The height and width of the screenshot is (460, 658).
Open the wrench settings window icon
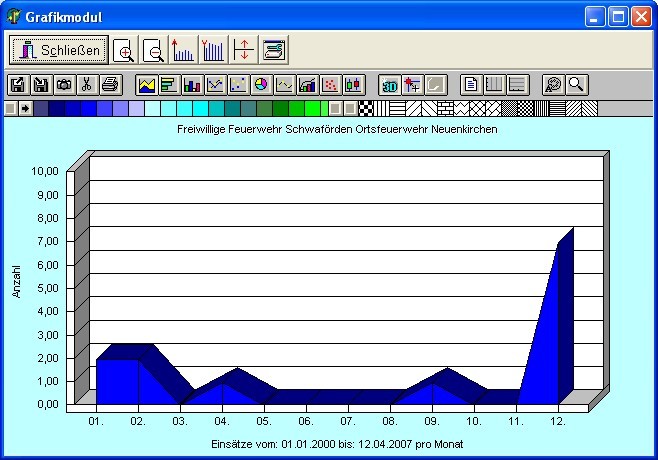point(274,50)
